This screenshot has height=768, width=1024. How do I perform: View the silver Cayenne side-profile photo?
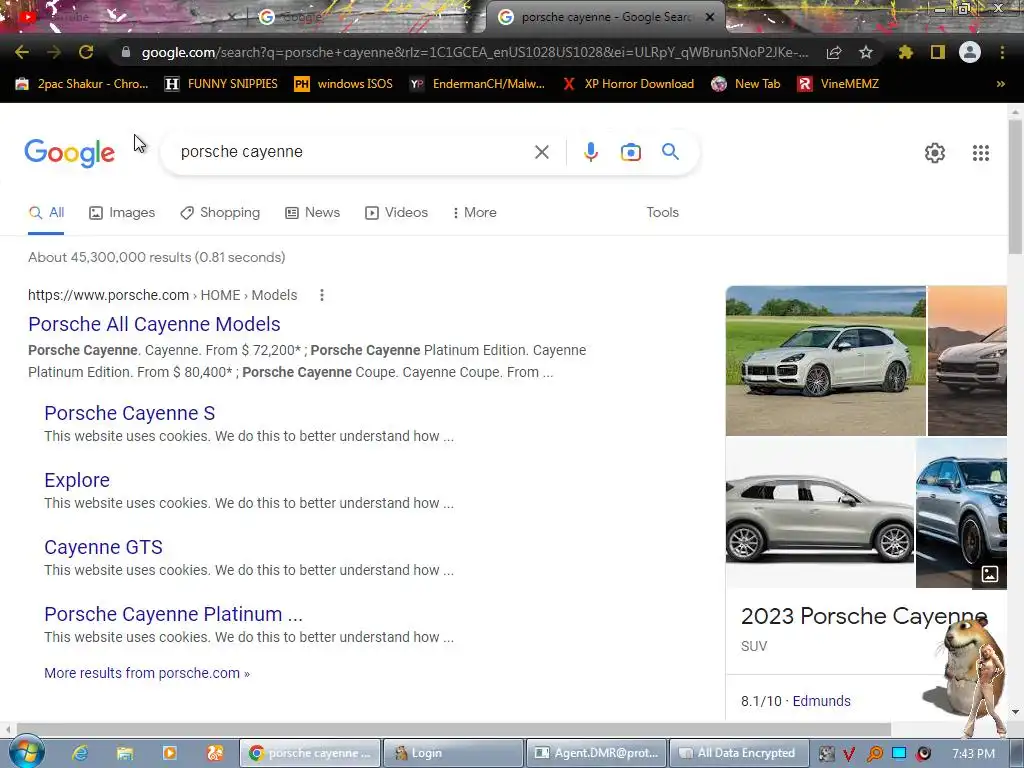tap(820, 513)
